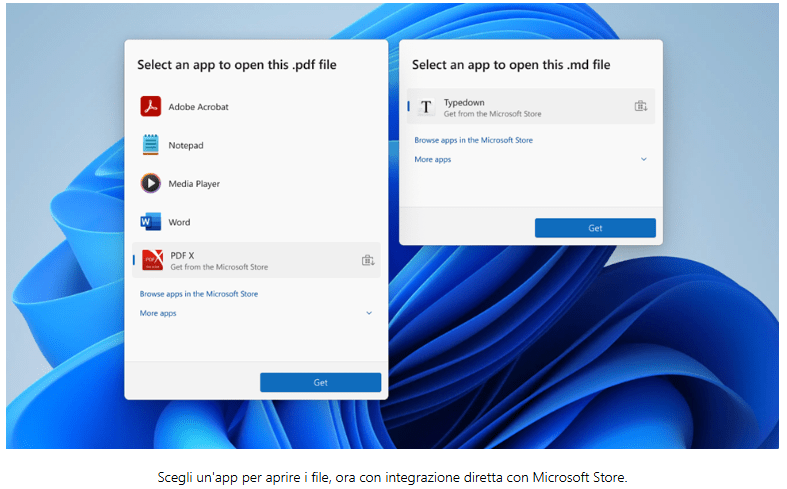
Task: Click the Get button in the pdf dialog
Action: [x=320, y=383]
